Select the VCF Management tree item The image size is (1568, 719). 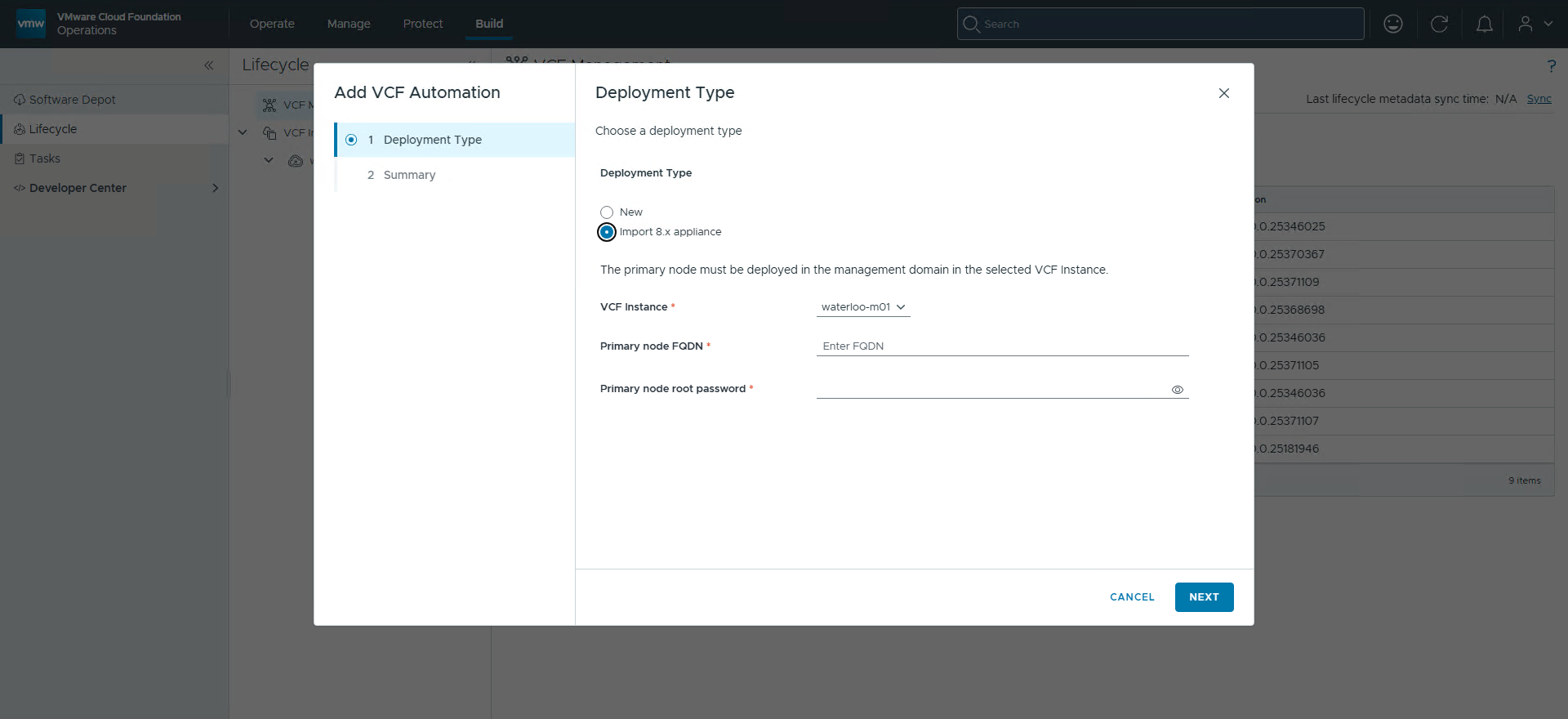pyautogui.click(x=287, y=105)
